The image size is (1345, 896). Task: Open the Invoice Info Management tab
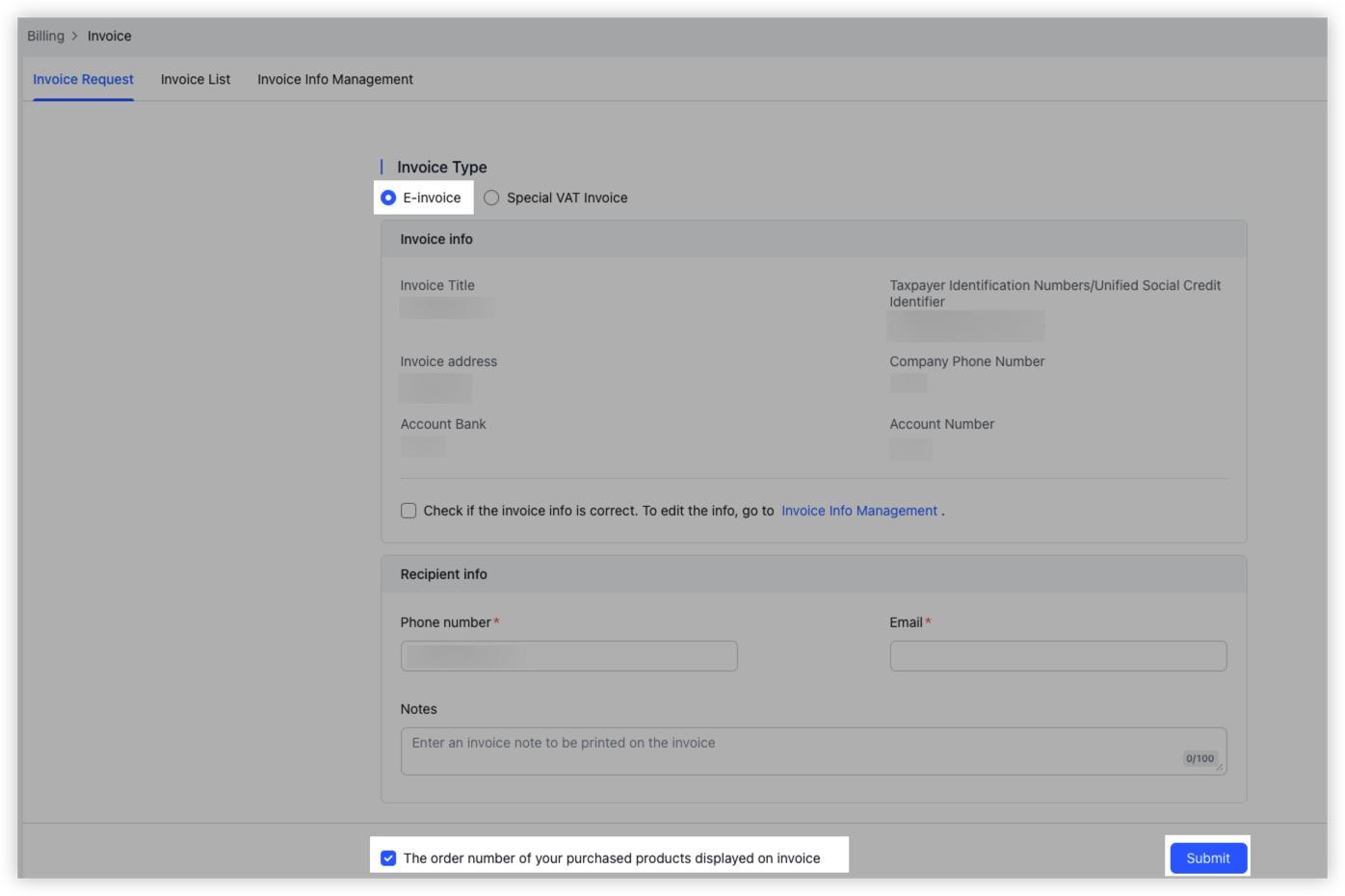(334, 79)
